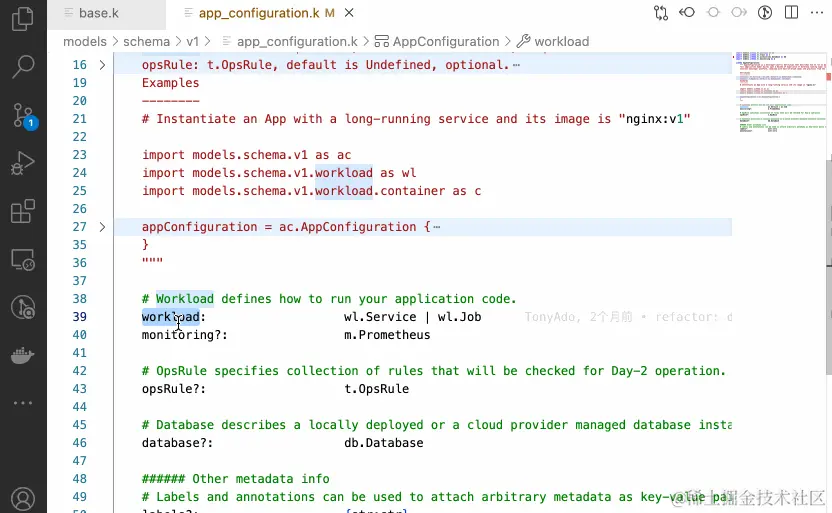Expand the folded region at line 27
The image size is (832, 513).
click(102, 227)
